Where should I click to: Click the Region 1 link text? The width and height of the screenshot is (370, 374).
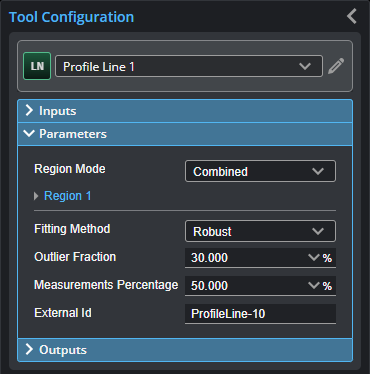tap(68, 196)
